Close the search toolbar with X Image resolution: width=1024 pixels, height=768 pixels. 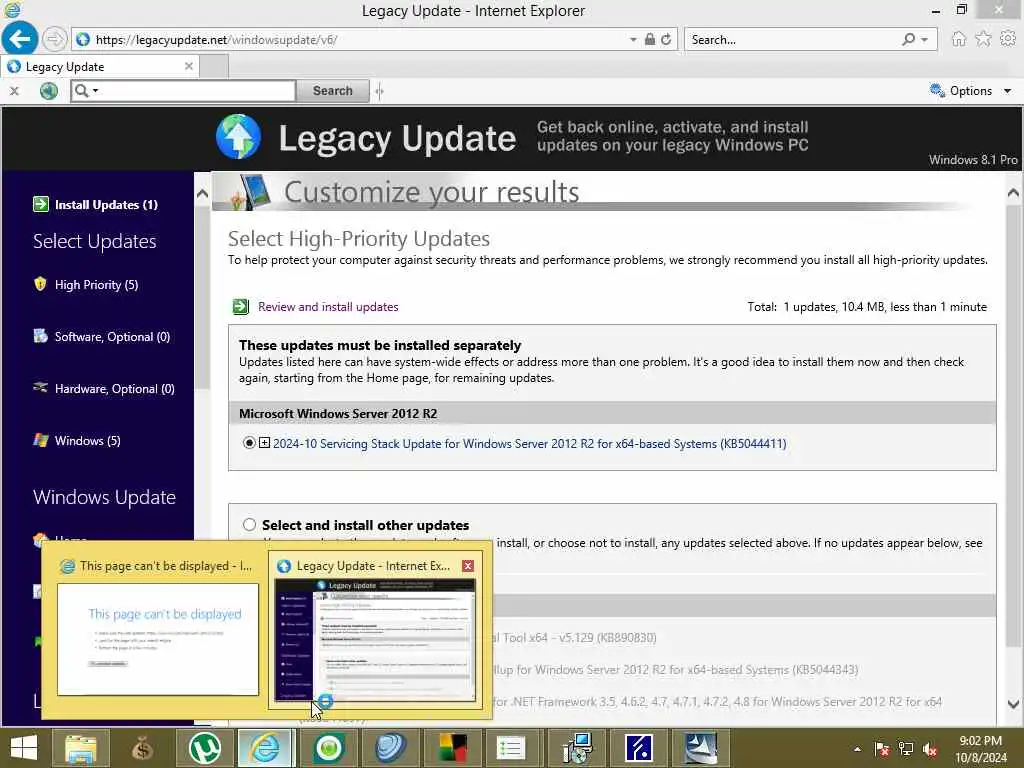point(14,91)
